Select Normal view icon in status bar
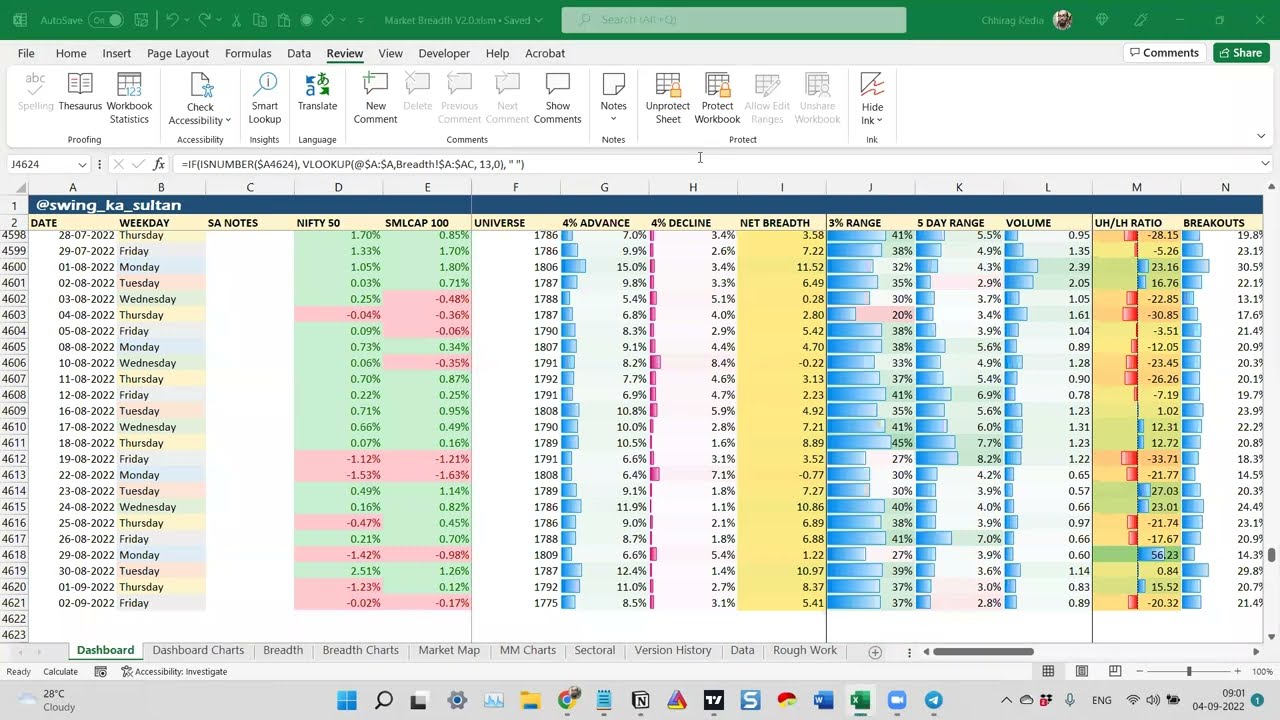Image resolution: width=1280 pixels, height=720 pixels. coord(1048,672)
